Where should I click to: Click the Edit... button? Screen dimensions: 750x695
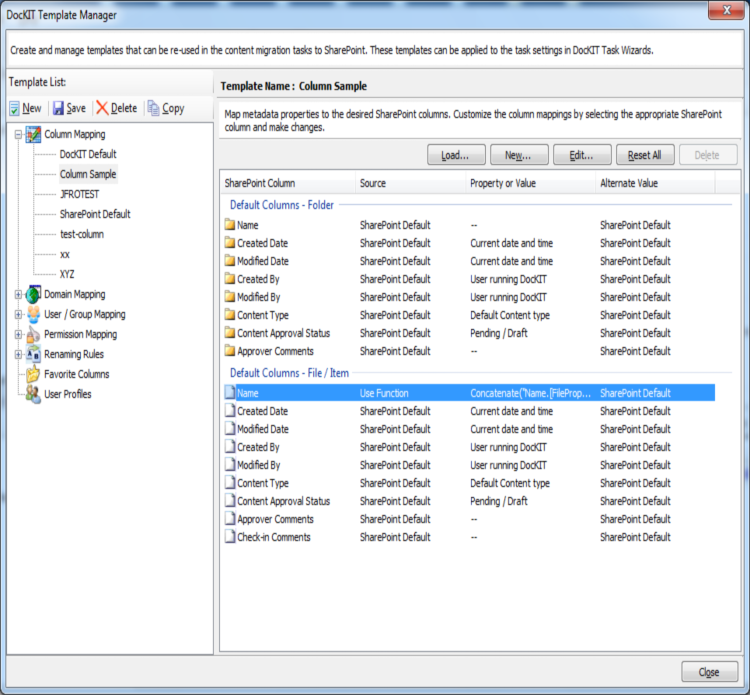(582, 155)
